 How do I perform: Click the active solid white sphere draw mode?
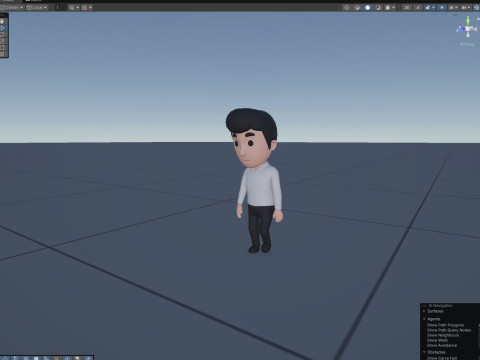[367, 7]
